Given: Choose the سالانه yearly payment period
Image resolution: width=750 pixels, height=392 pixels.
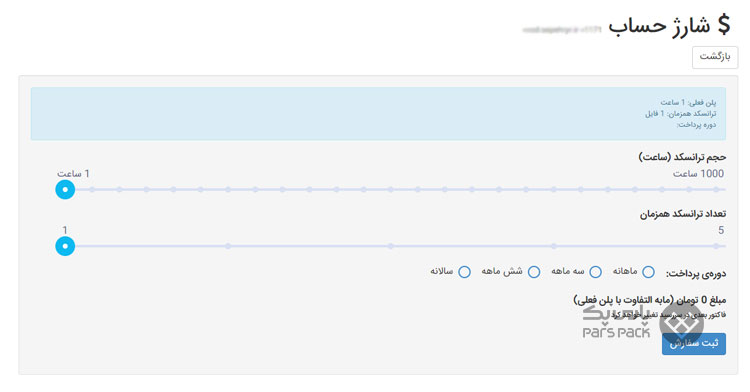Looking at the screenshot, I should (464, 272).
